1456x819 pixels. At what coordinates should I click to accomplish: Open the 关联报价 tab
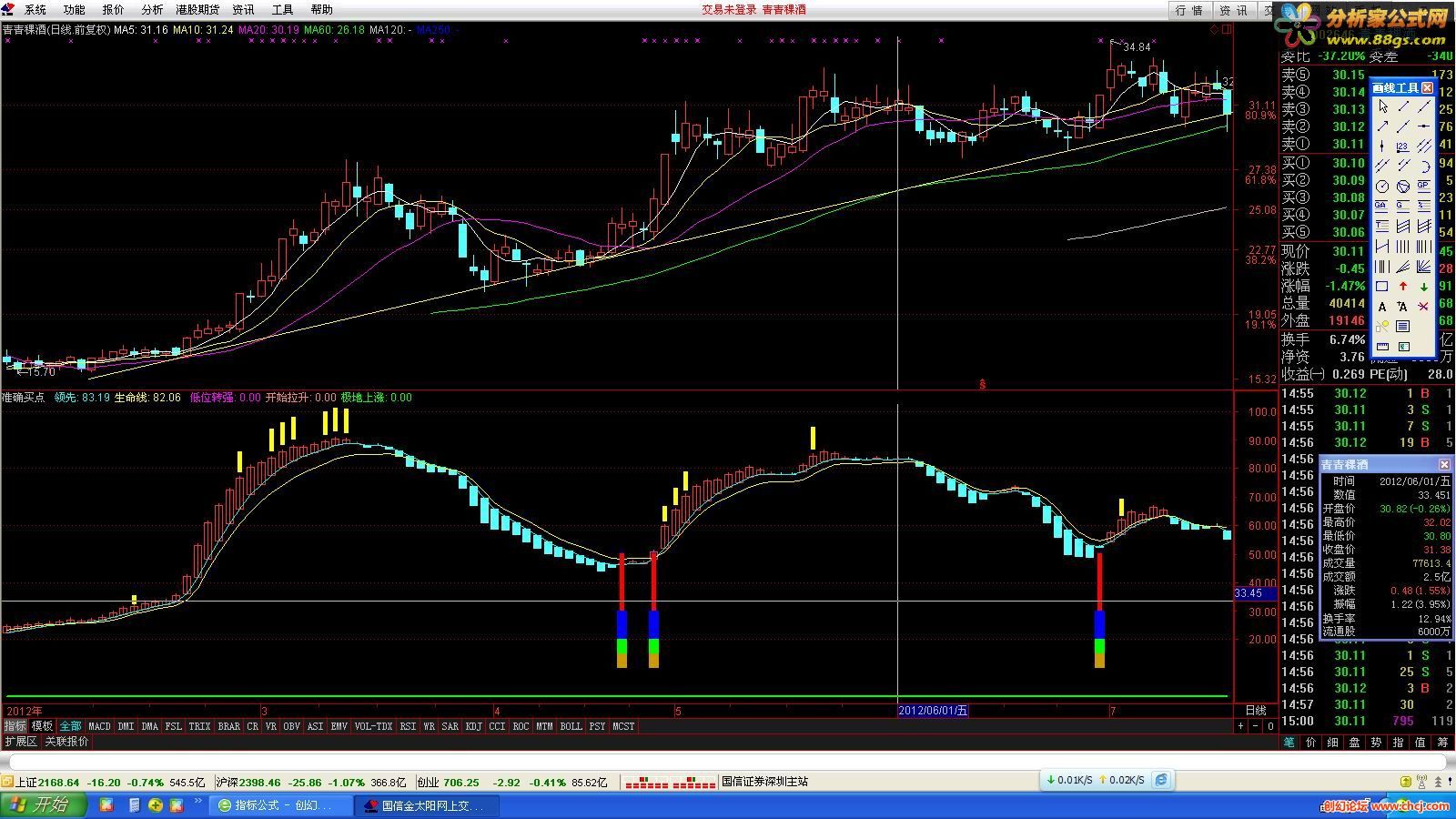coord(67,742)
